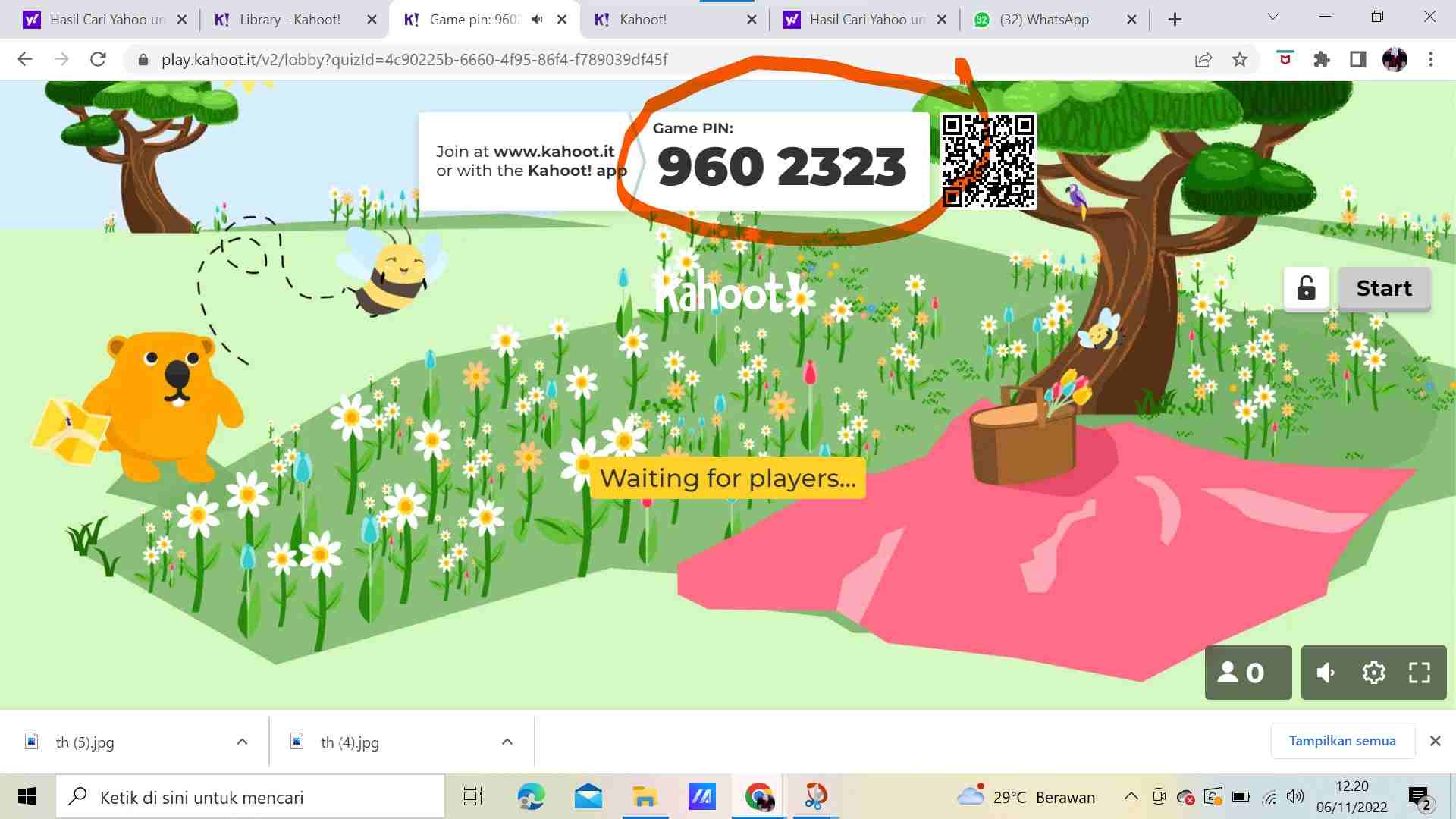Open Snipping tool app on taskbar
This screenshot has height=819, width=1456.
(815, 797)
